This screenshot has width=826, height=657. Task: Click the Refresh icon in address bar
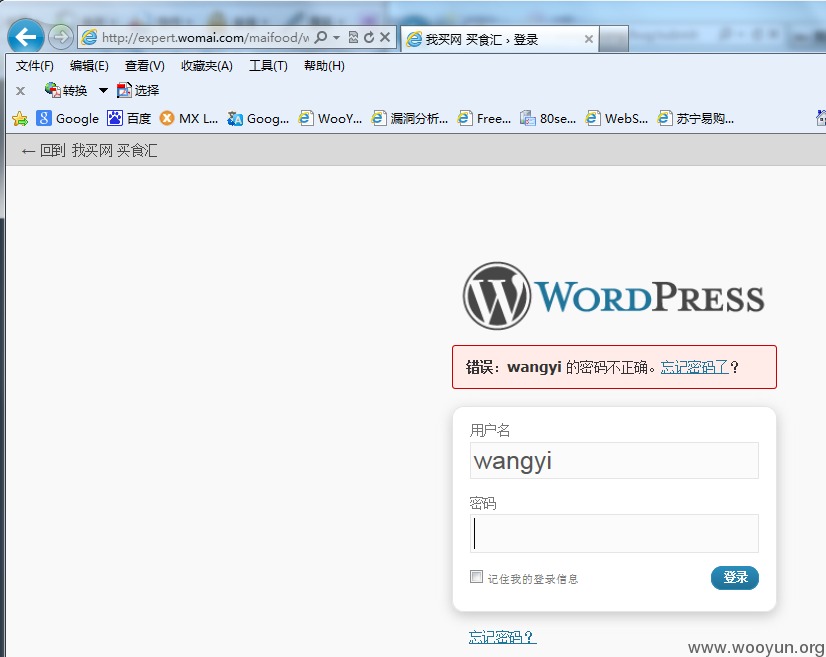[x=369, y=37]
